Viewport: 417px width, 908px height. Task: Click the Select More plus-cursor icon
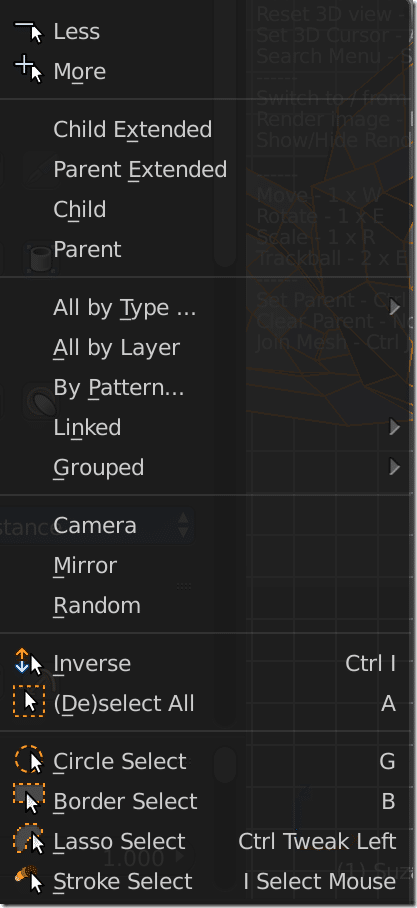[x=28, y=71]
